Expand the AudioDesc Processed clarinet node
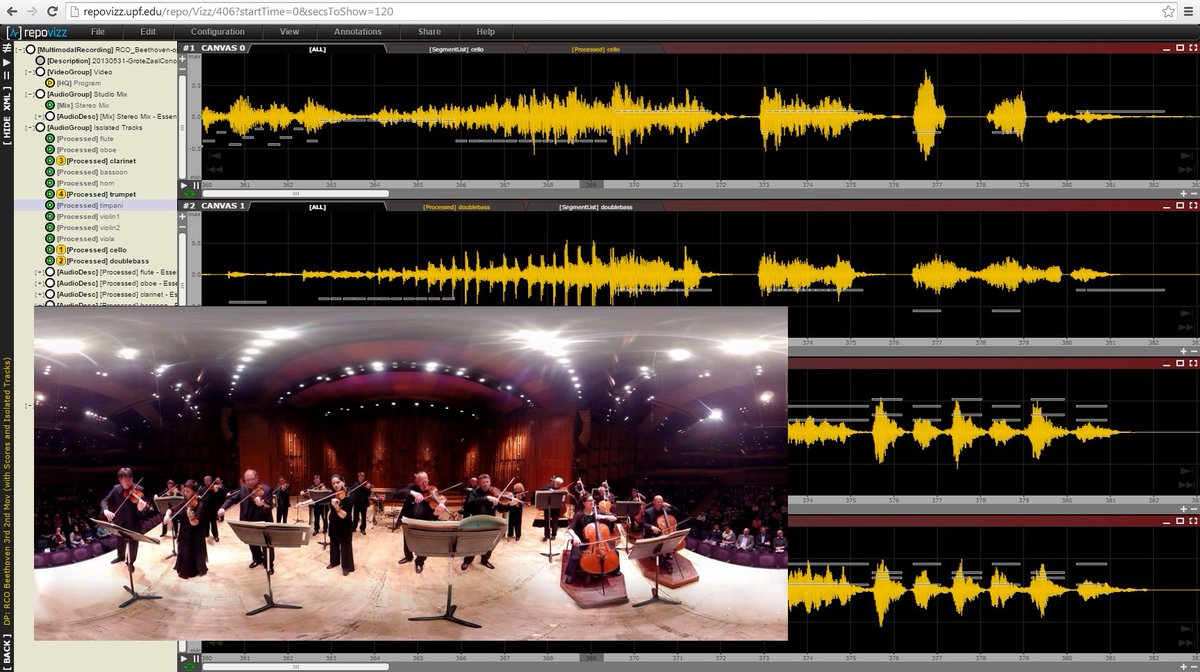The height and width of the screenshot is (672, 1200). click(x=39, y=295)
